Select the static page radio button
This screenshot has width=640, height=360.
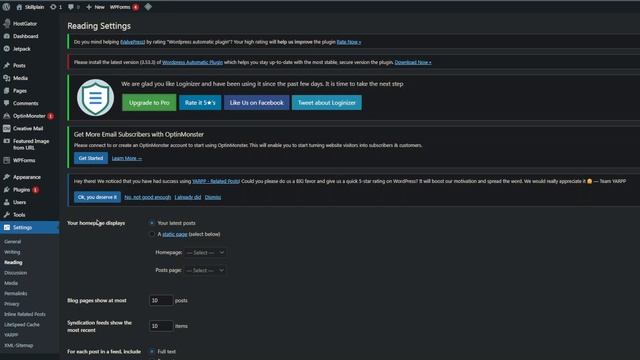click(x=152, y=234)
